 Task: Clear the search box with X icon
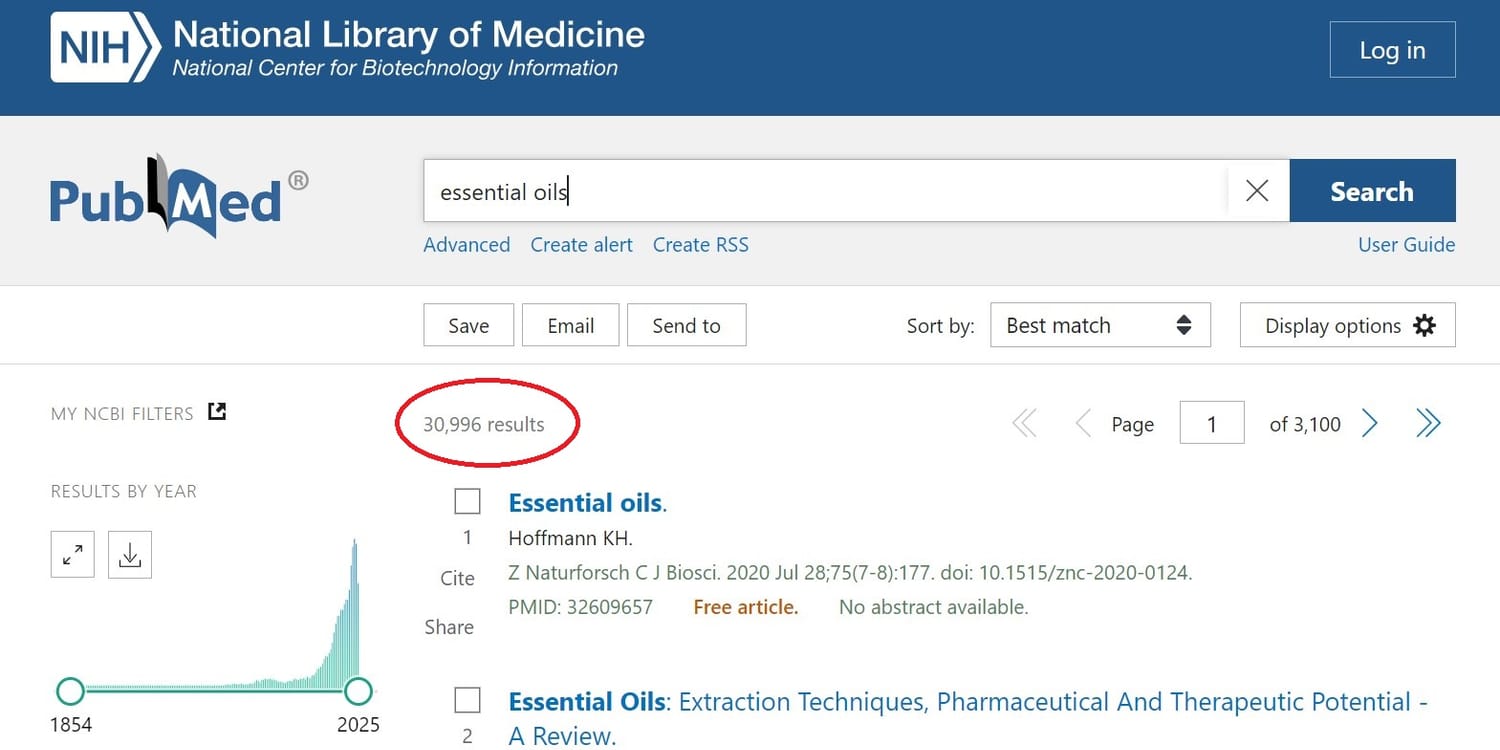tap(1257, 191)
